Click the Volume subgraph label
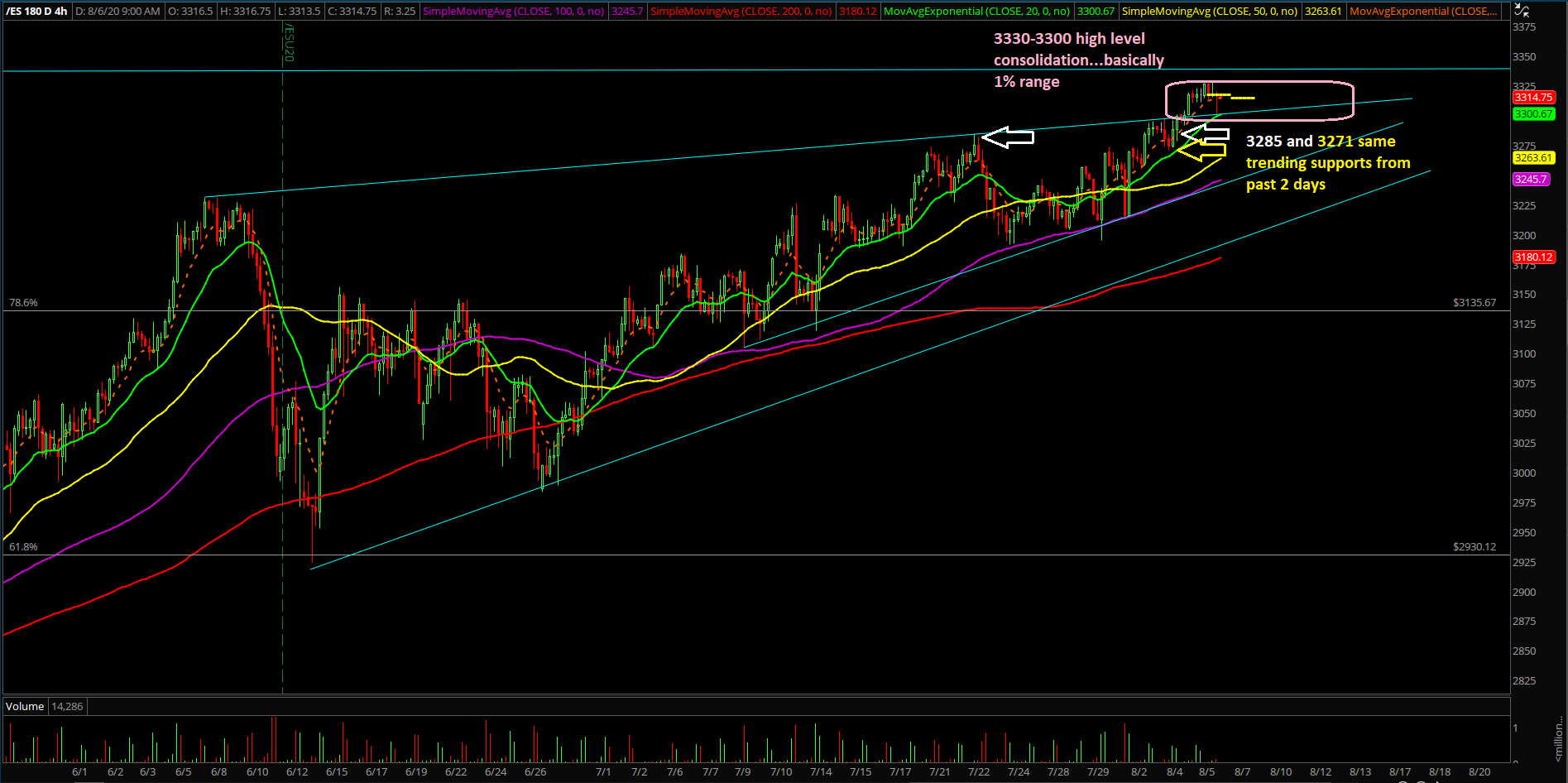 [x=25, y=706]
